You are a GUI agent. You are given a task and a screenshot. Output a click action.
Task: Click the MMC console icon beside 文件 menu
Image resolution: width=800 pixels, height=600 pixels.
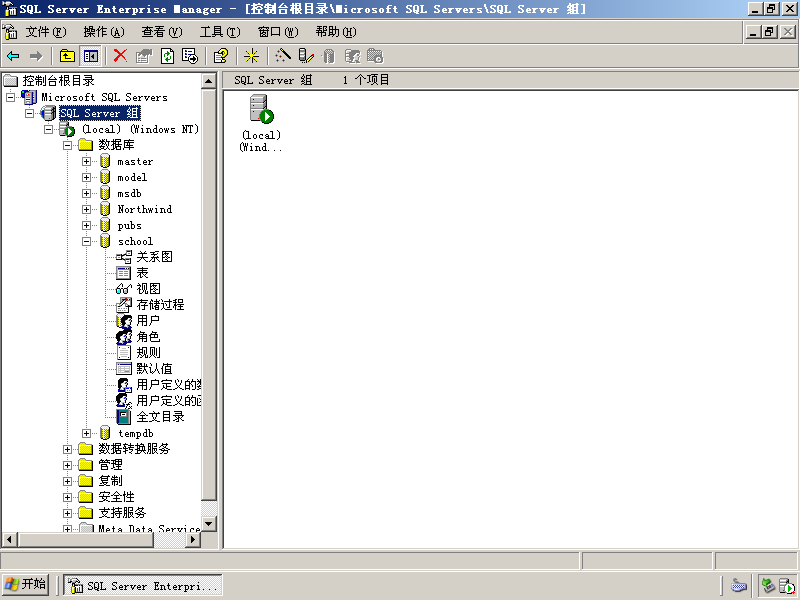[x=10, y=32]
